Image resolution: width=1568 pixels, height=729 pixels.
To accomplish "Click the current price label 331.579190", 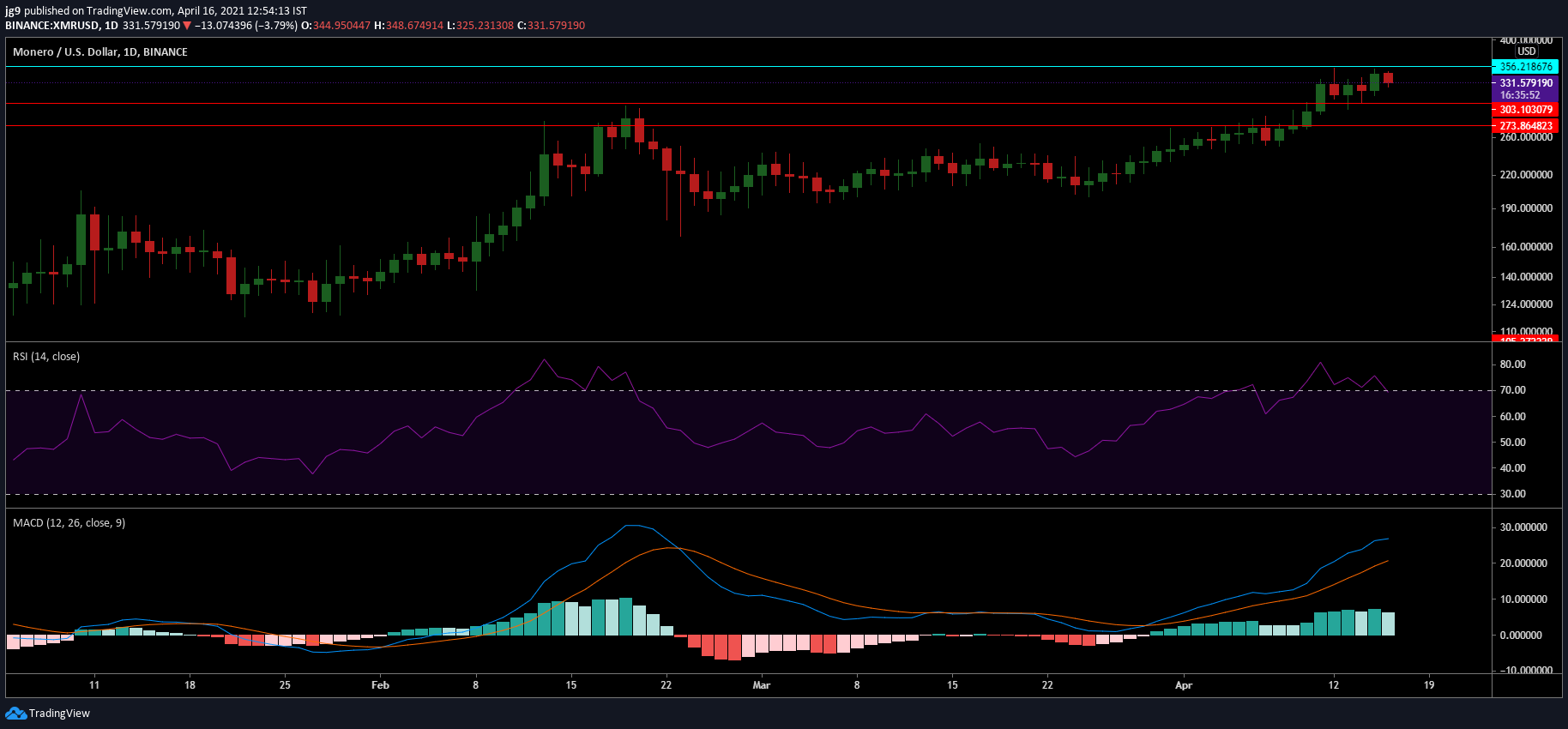I will 1525,83.
